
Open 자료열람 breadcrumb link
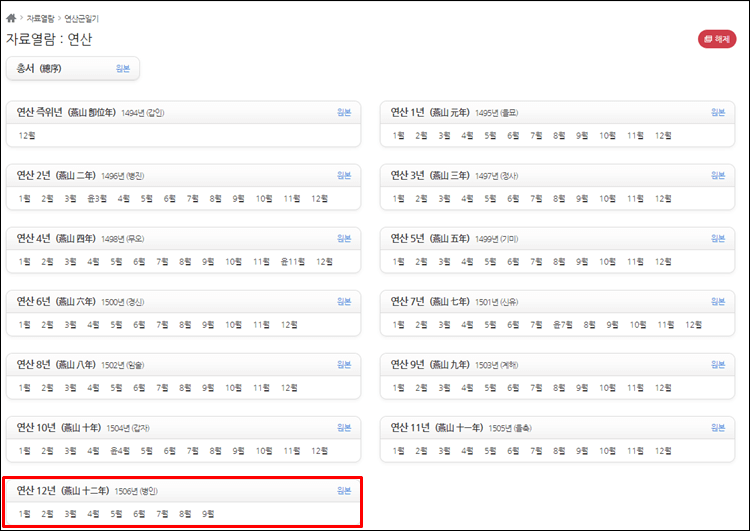click(41, 19)
